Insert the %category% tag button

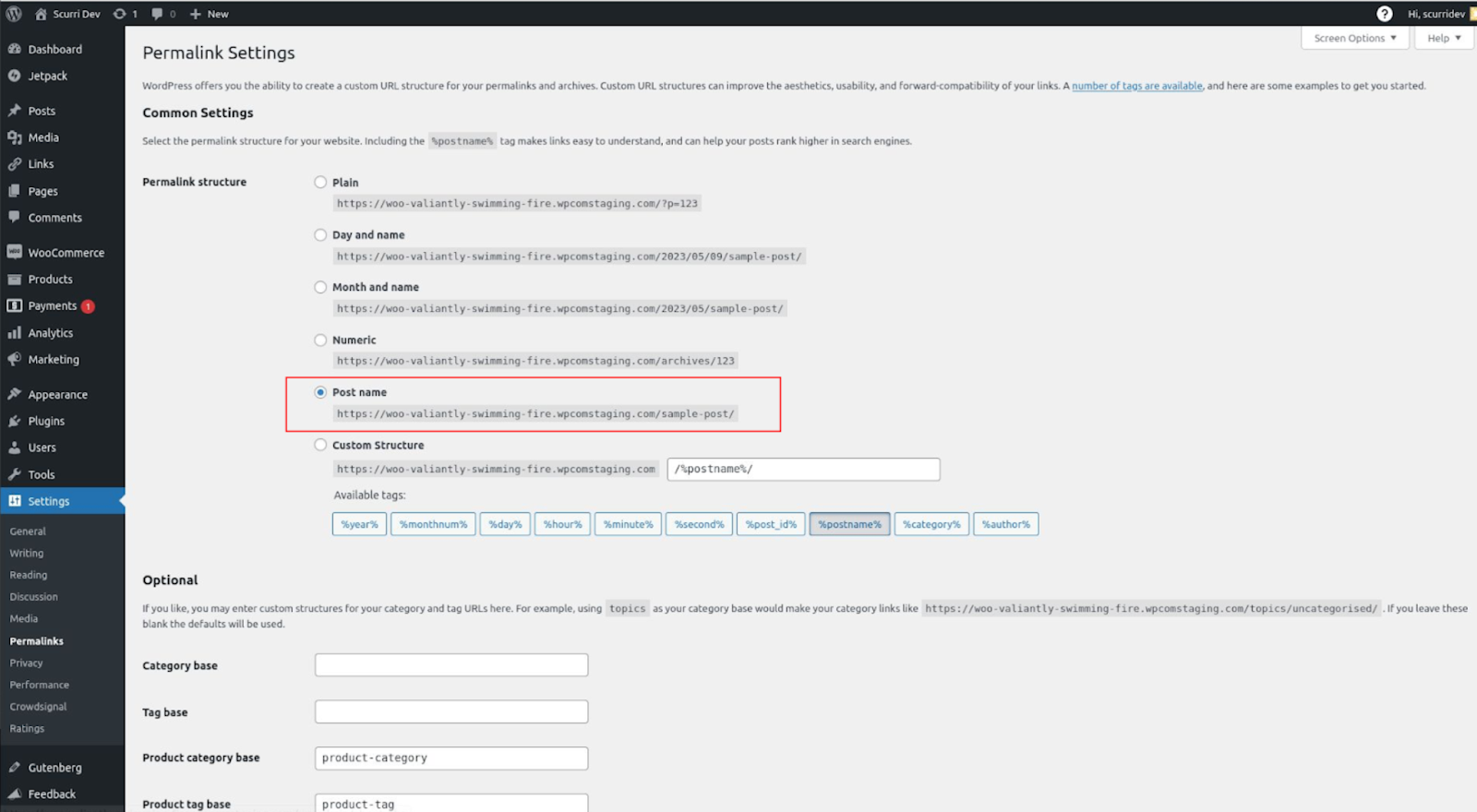931,524
